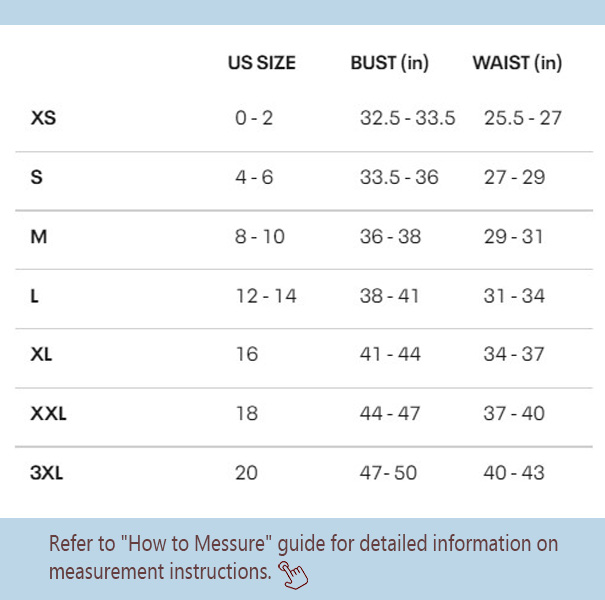Image resolution: width=605 pixels, height=600 pixels.
Task: Click the US SIZE column header
Action: (262, 63)
